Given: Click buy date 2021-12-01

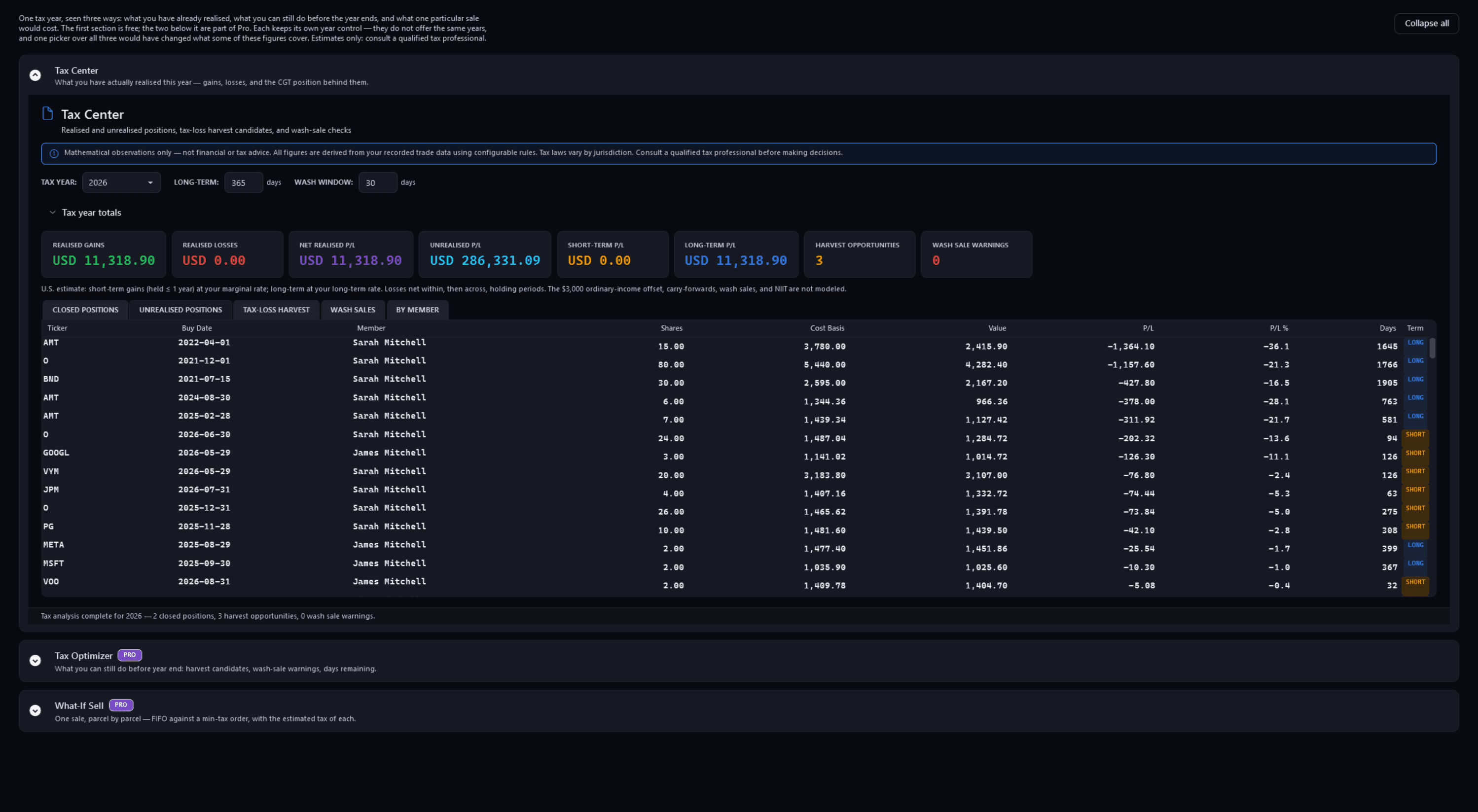Looking at the screenshot, I should point(204,361).
